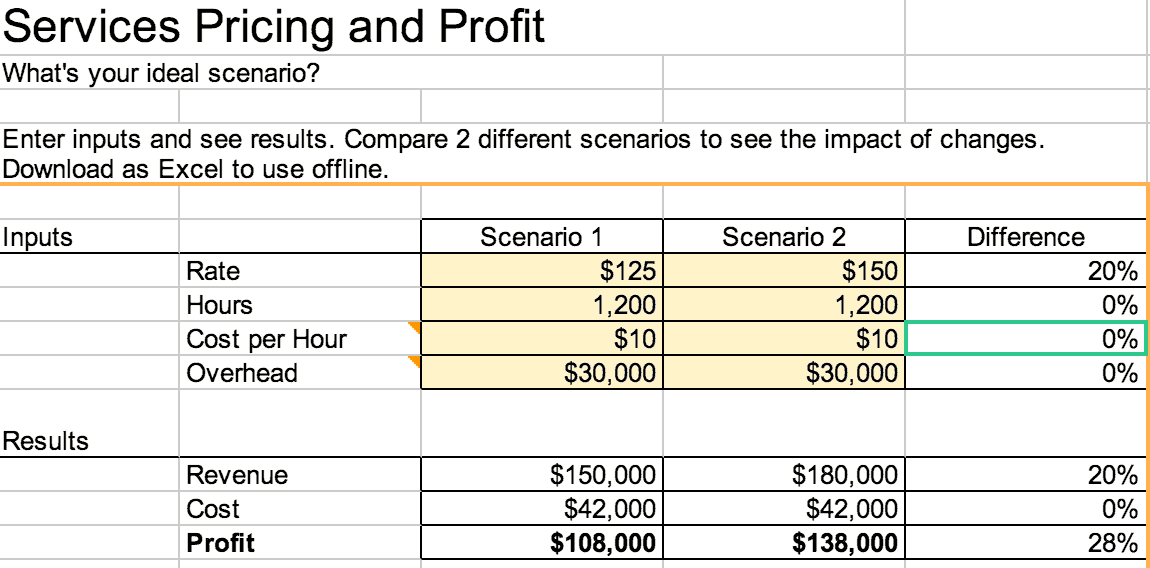This screenshot has height=568, width=1150.
Task: Select Scenario 2 Hours cell
Action: [784, 305]
